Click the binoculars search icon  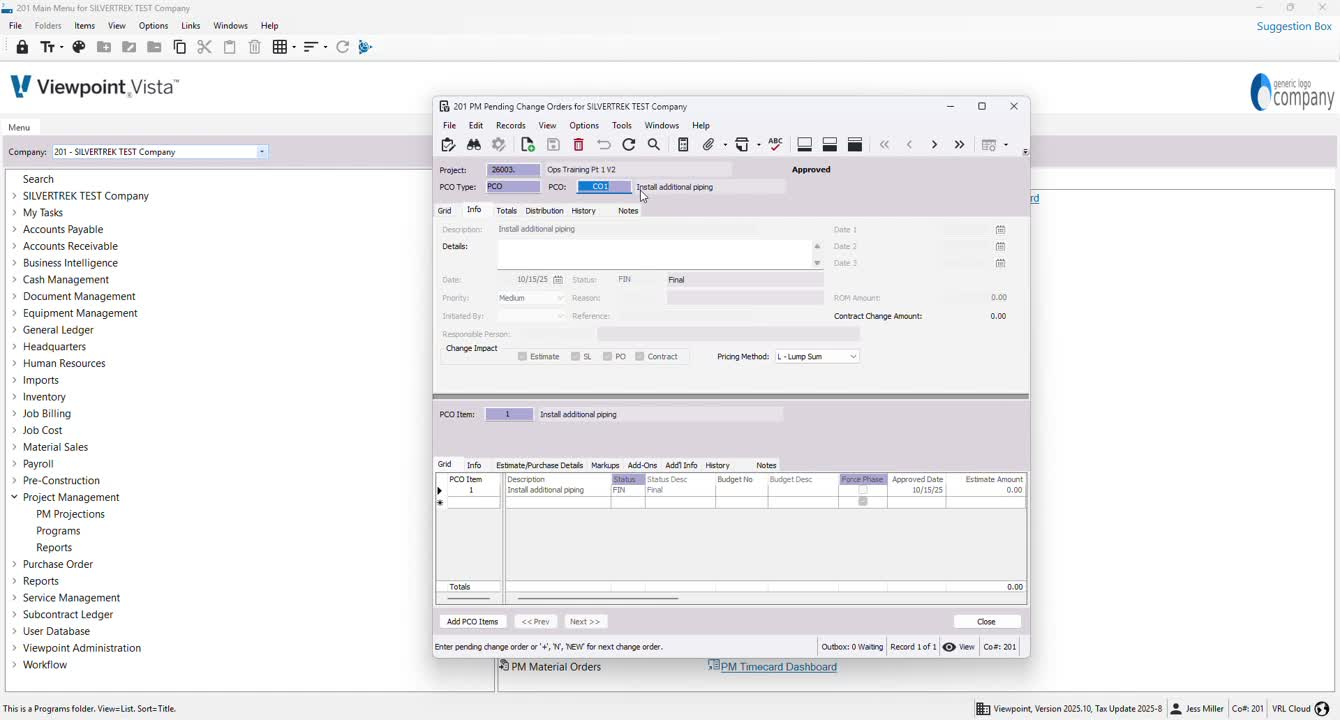474,145
